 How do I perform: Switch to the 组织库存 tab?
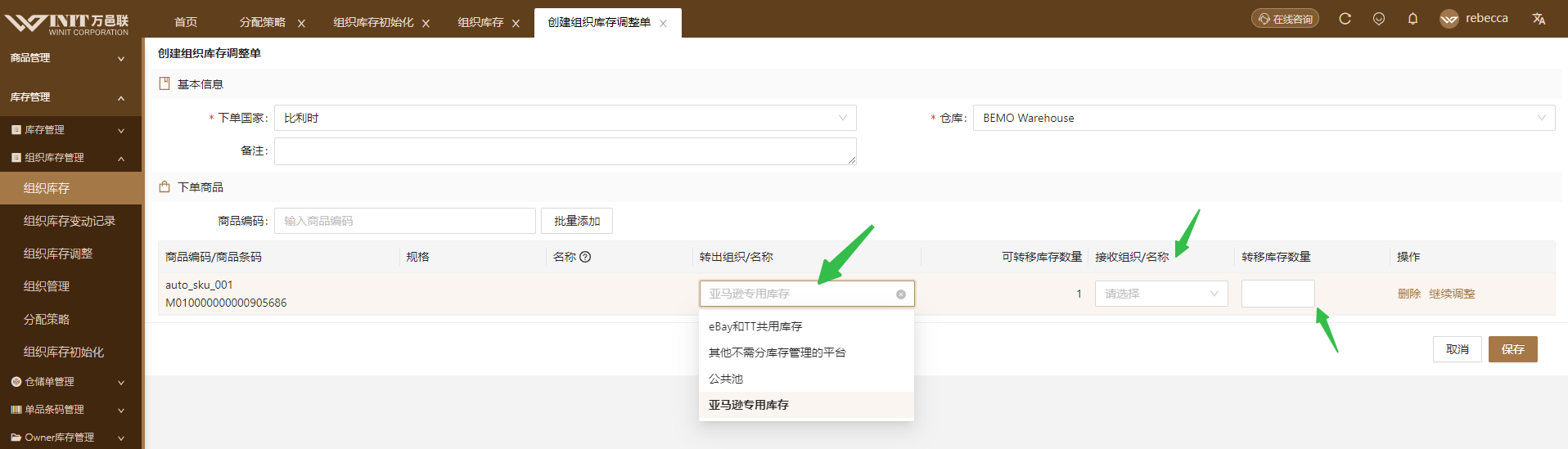tap(480, 22)
